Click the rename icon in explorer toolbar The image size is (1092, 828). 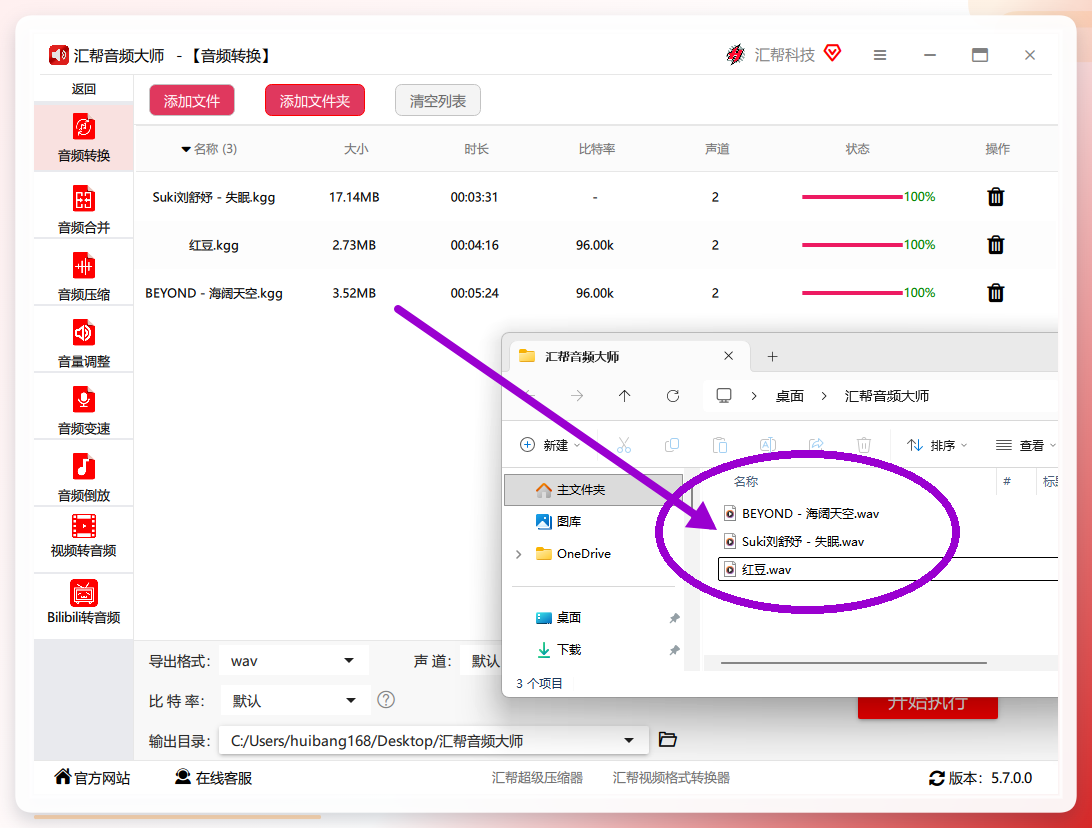point(768,445)
